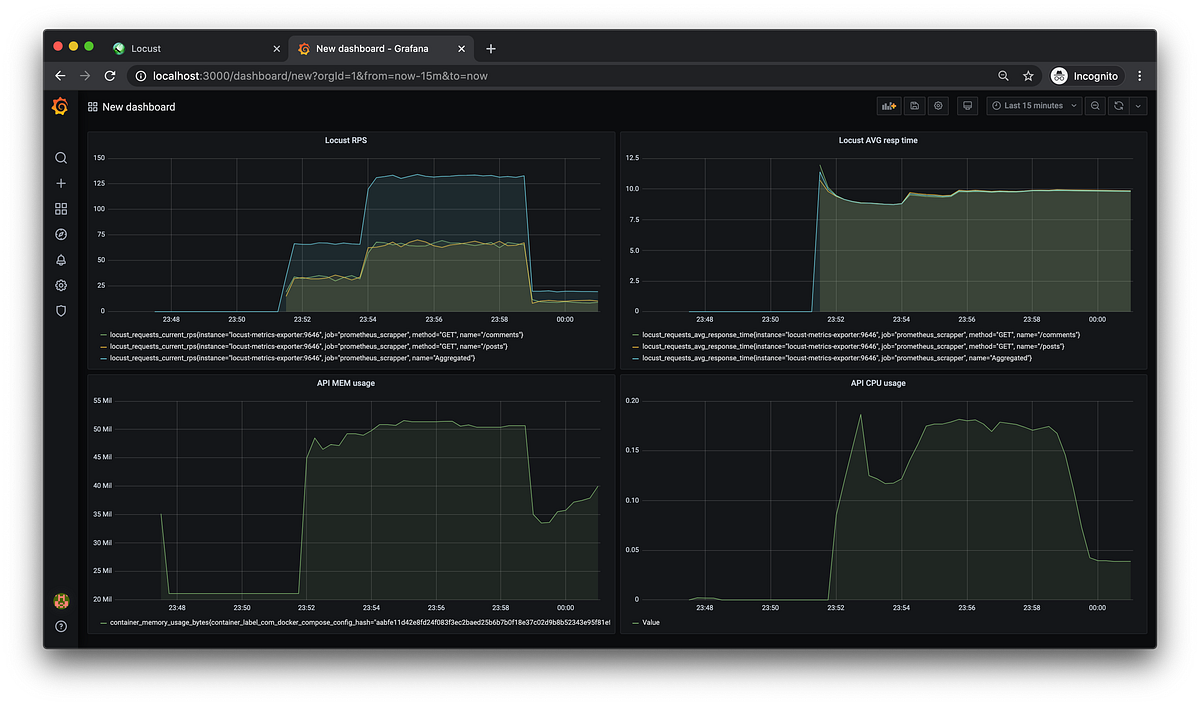Toggle the Aggregated series in Locust RPS legend
The height and width of the screenshot is (706, 1200).
click(291, 358)
